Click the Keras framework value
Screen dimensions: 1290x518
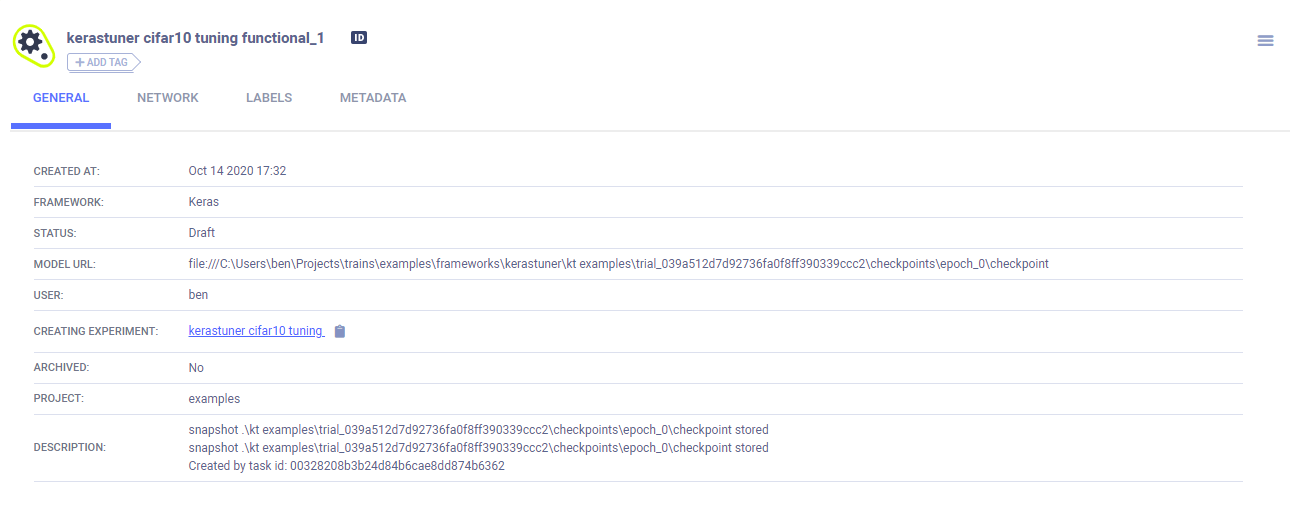point(203,202)
